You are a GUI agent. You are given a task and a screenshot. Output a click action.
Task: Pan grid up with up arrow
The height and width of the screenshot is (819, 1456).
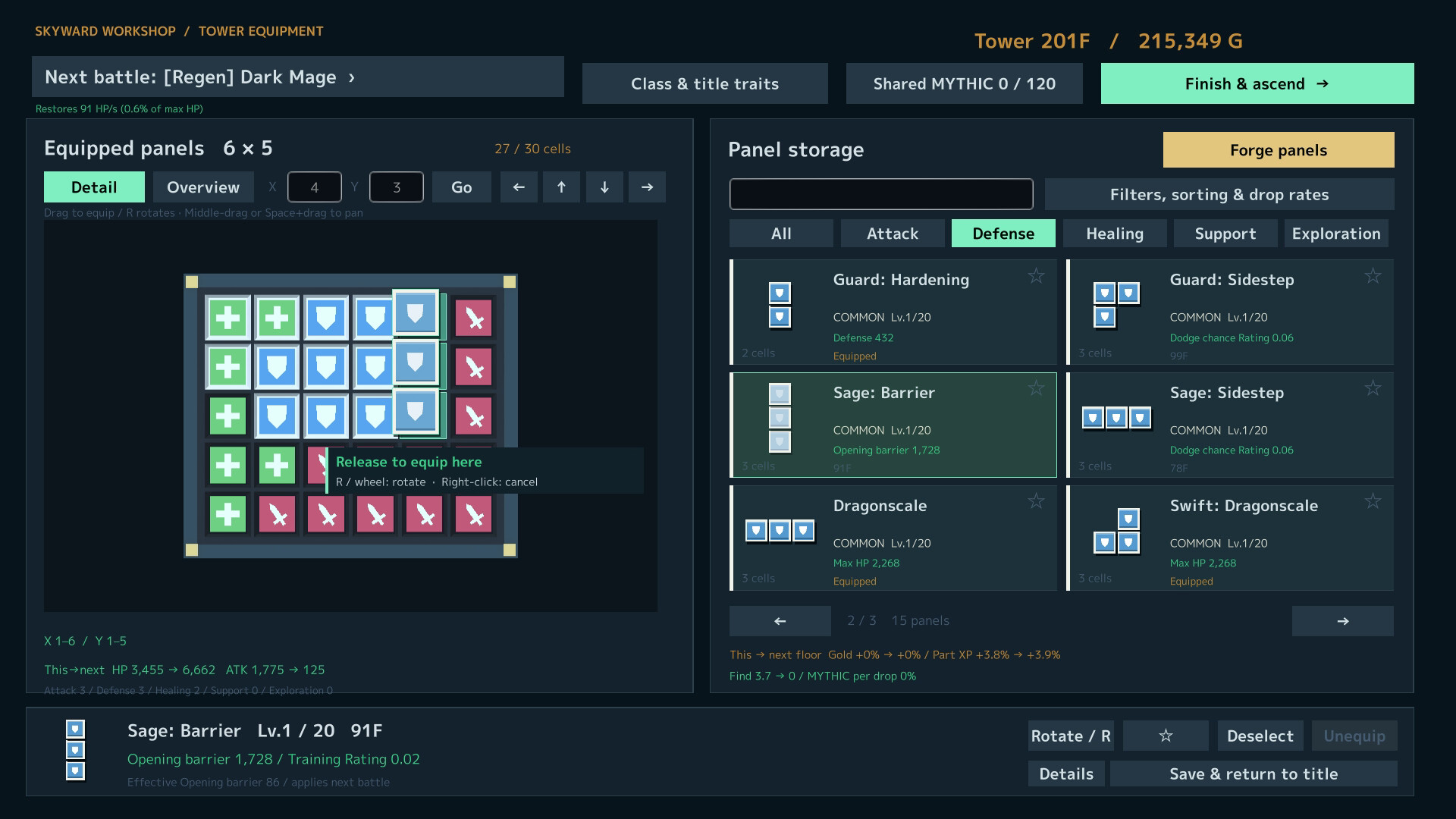pyautogui.click(x=561, y=187)
